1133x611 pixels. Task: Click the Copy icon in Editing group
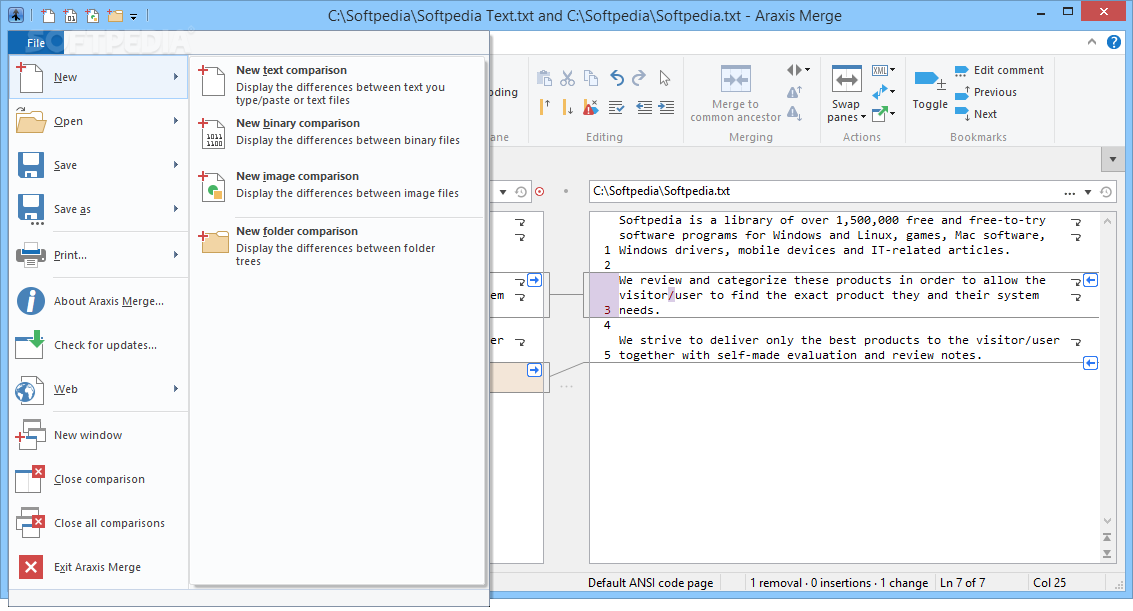point(591,78)
